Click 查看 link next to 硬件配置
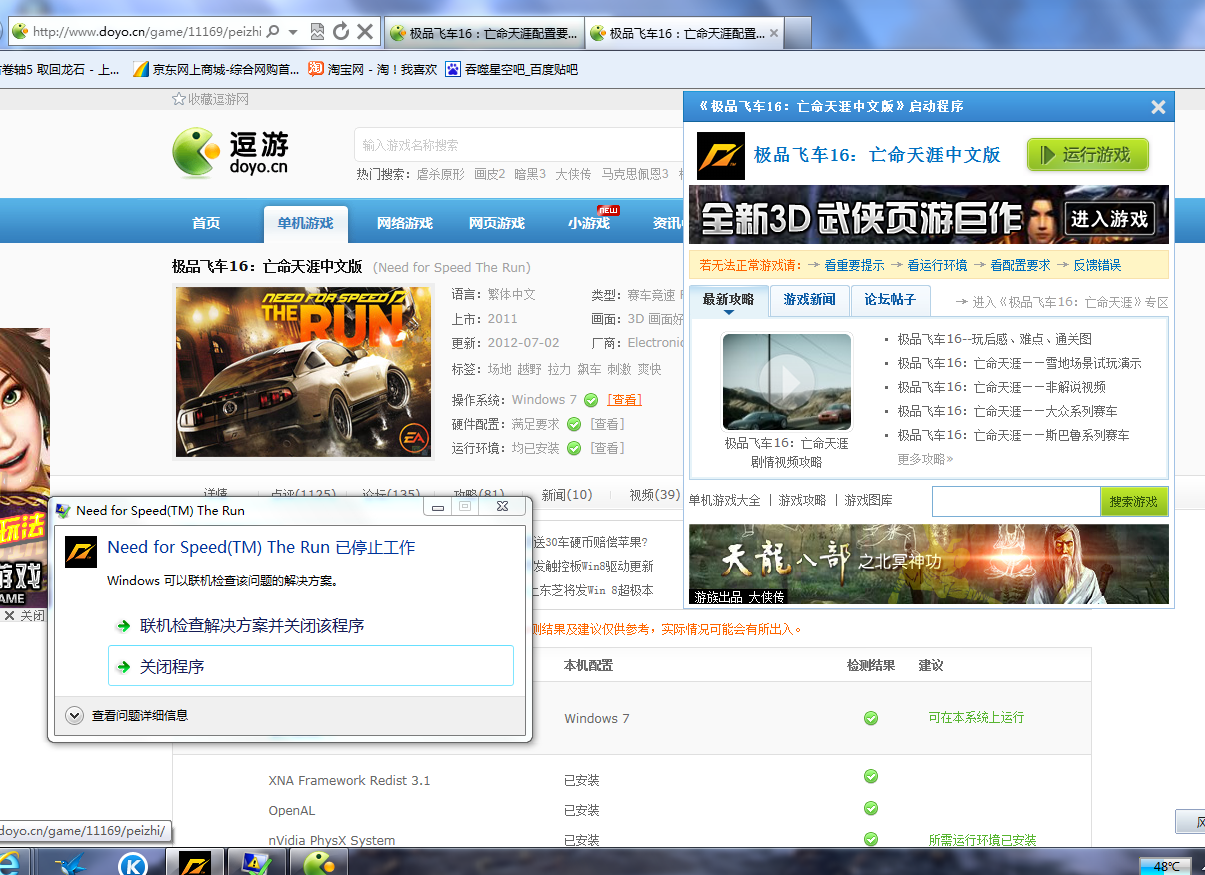This screenshot has width=1205, height=875. click(x=607, y=424)
